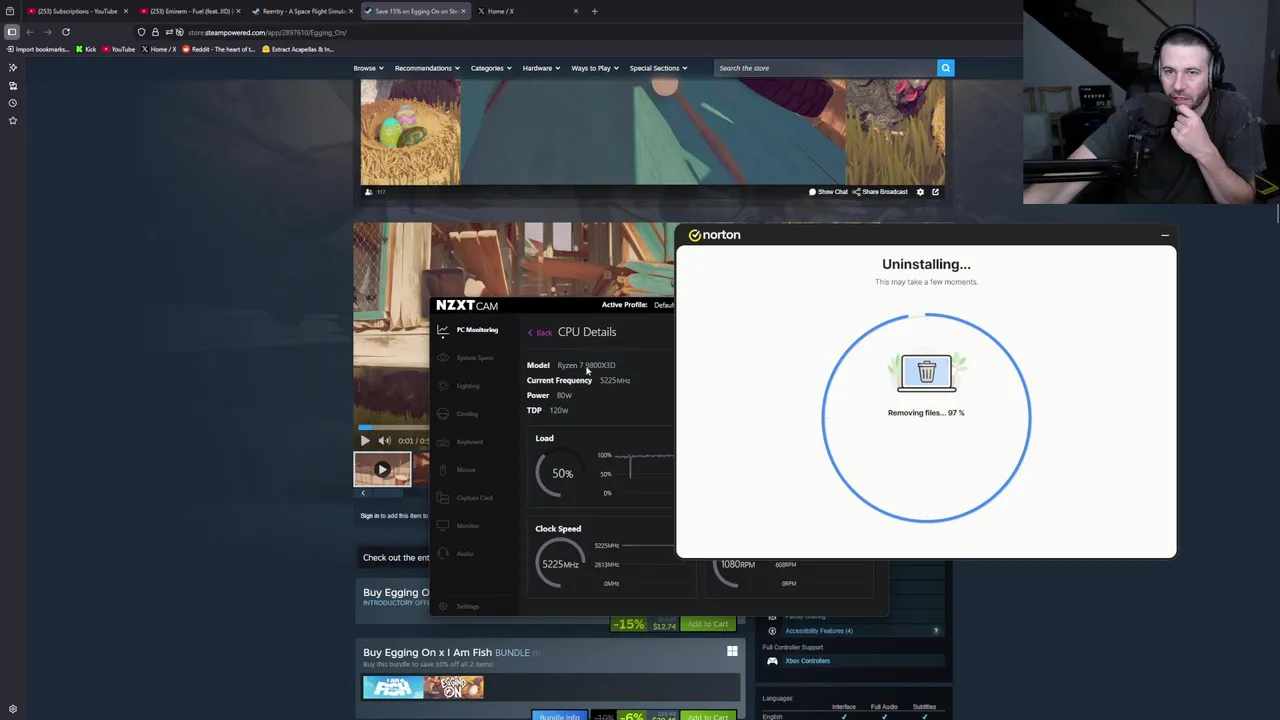1280x720 pixels.
Task: Expand the Hardware dropdown
Action: pyautogui.click(x=541, y=68)
